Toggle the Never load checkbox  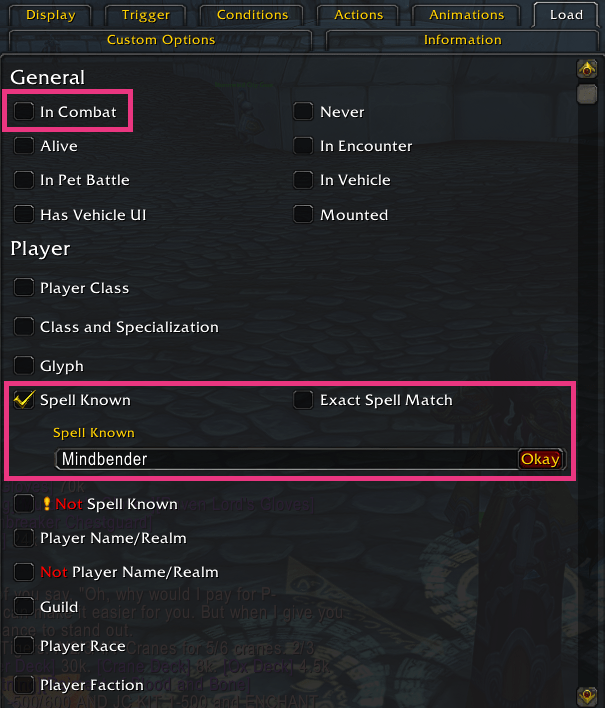pyautogui.click(x=303, y=112)
